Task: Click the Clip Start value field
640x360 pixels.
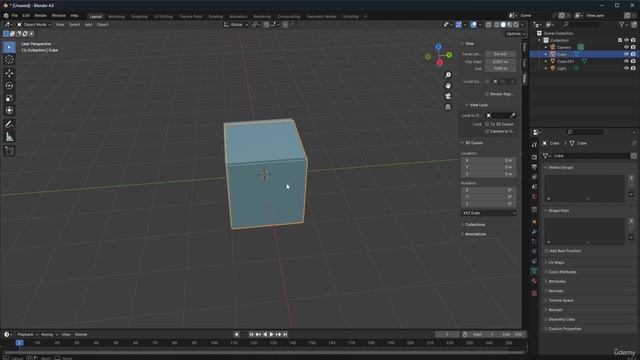Action: point(500,62)
